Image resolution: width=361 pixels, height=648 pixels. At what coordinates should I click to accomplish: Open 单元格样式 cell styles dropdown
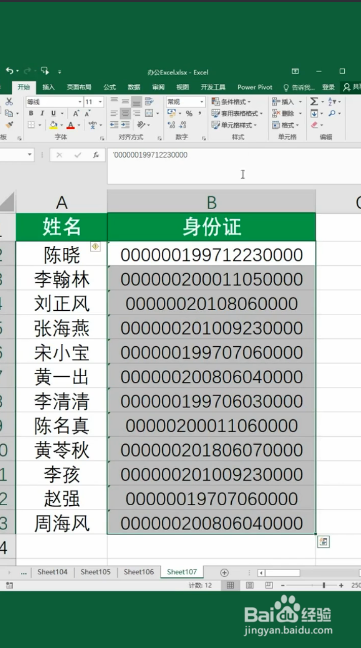click(x=235, y=125)
